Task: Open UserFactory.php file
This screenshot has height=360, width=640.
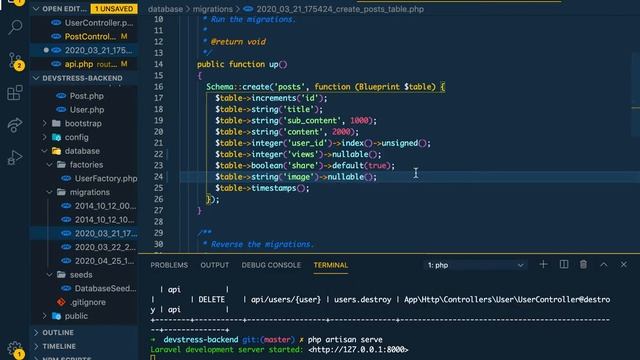Action: tap(105, 178)
